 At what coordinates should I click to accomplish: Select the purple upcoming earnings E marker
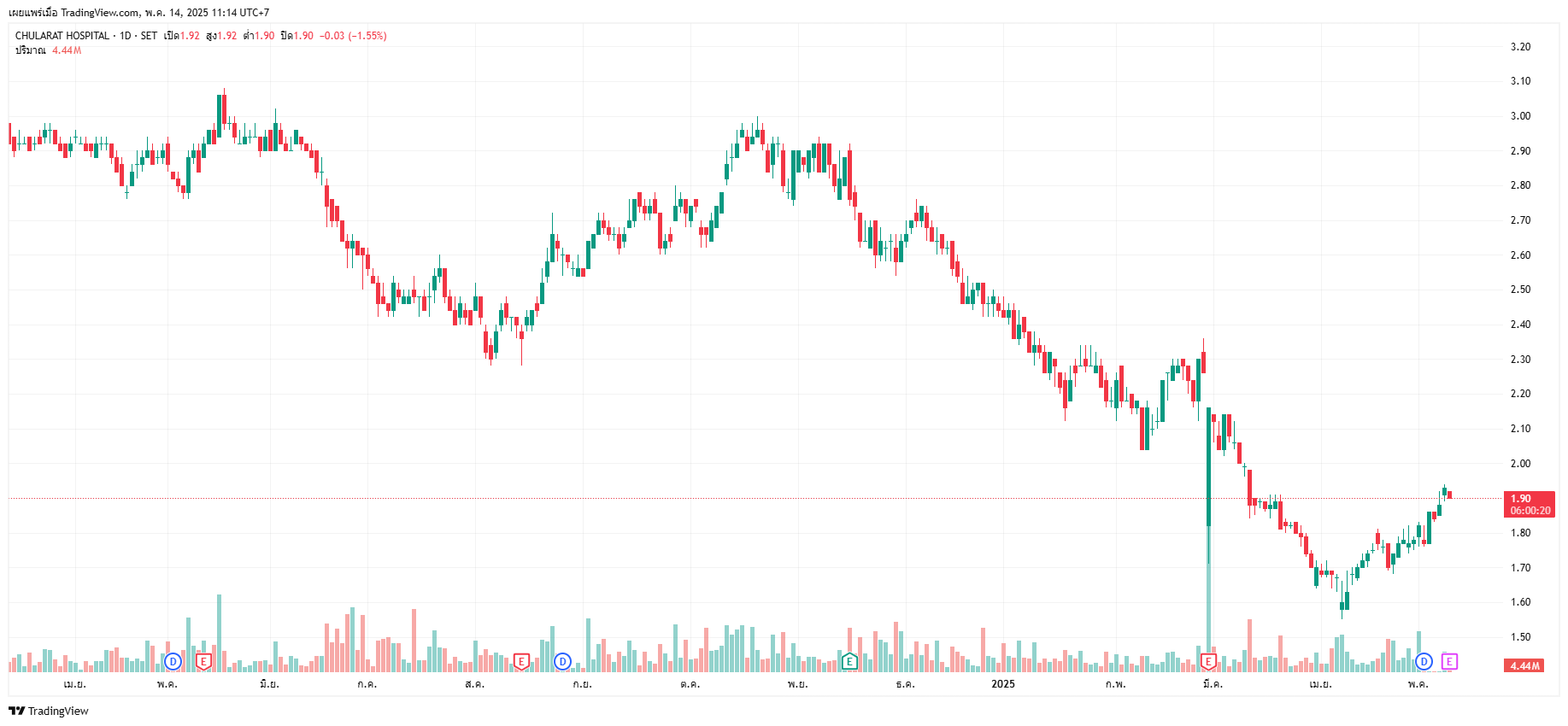pyautogui.click(x=1449, y=661)
